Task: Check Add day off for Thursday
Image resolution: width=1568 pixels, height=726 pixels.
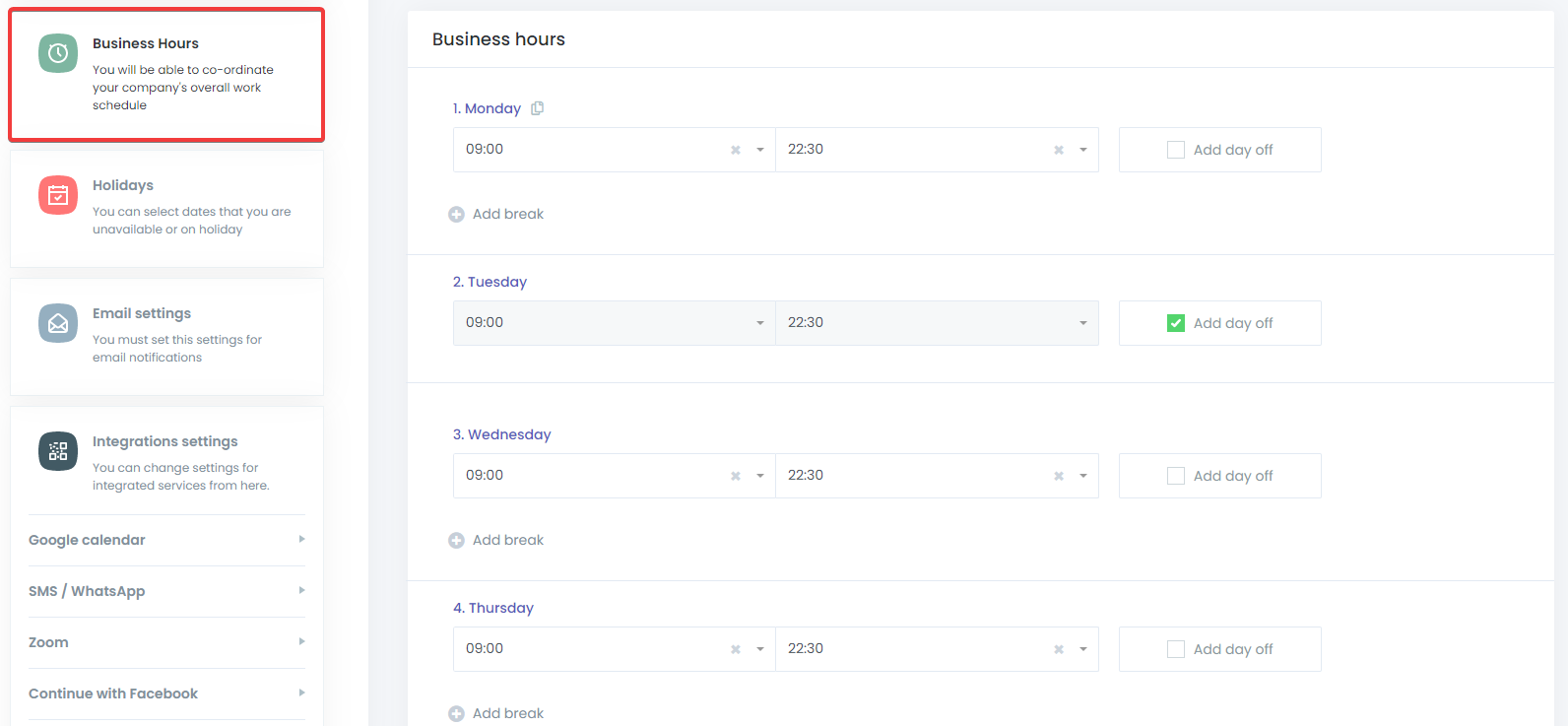Action: (x=1176, y=649)
